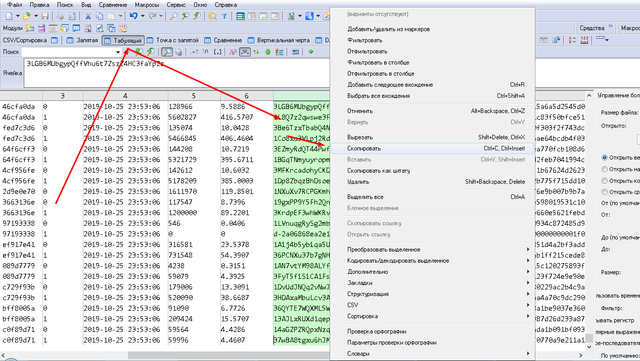Click the green right arrow icon in search bar
Screen dimensions: 640x361
(311, 52)
